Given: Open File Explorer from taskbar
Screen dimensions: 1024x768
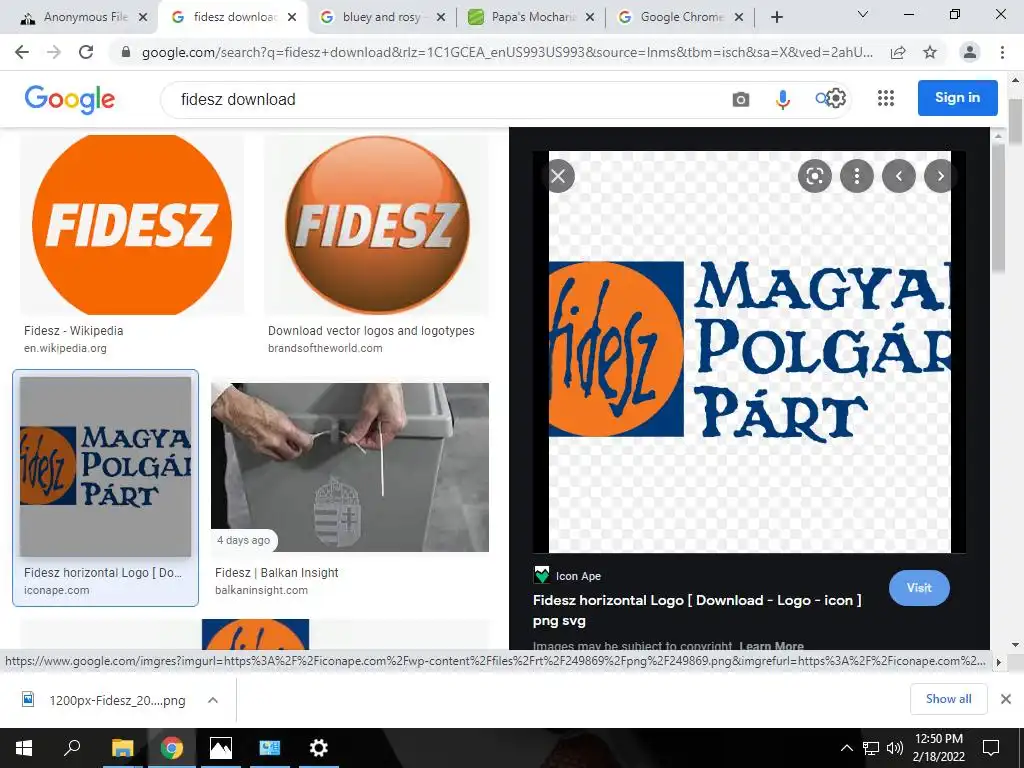Looking at the screenshot, I should 122,748.
